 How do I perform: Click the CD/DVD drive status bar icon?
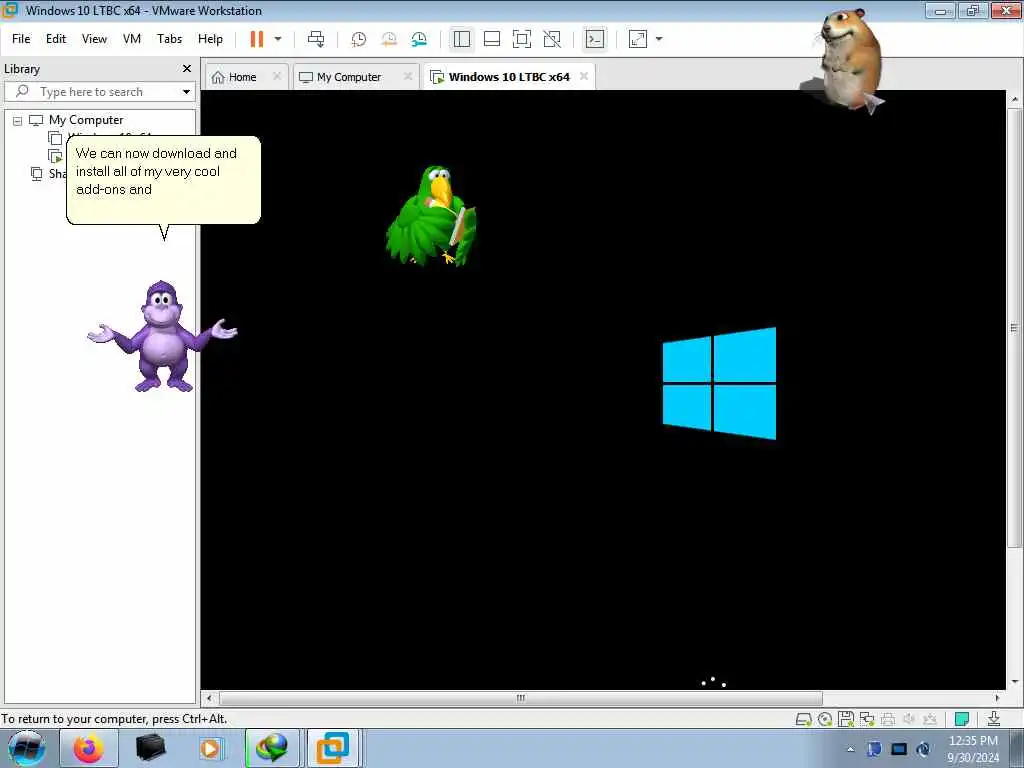pyautogui.click(x=825, y=719)
